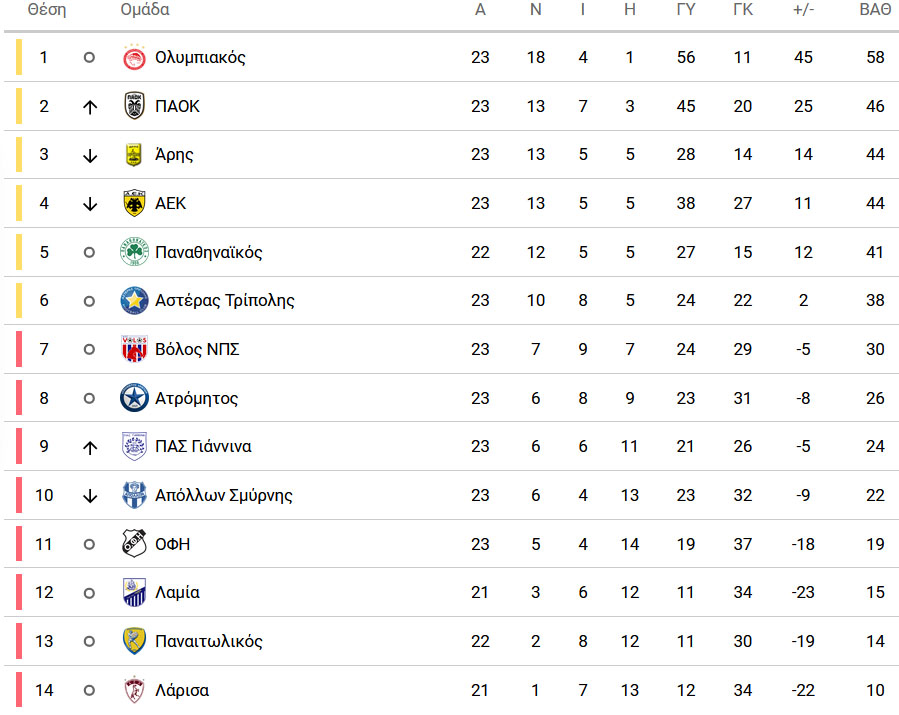Screen dimensions: 899x715
Task: Click the Παναθηναϊκός shamrock logo
Action: pyautogui.click(x=134, y=252)
